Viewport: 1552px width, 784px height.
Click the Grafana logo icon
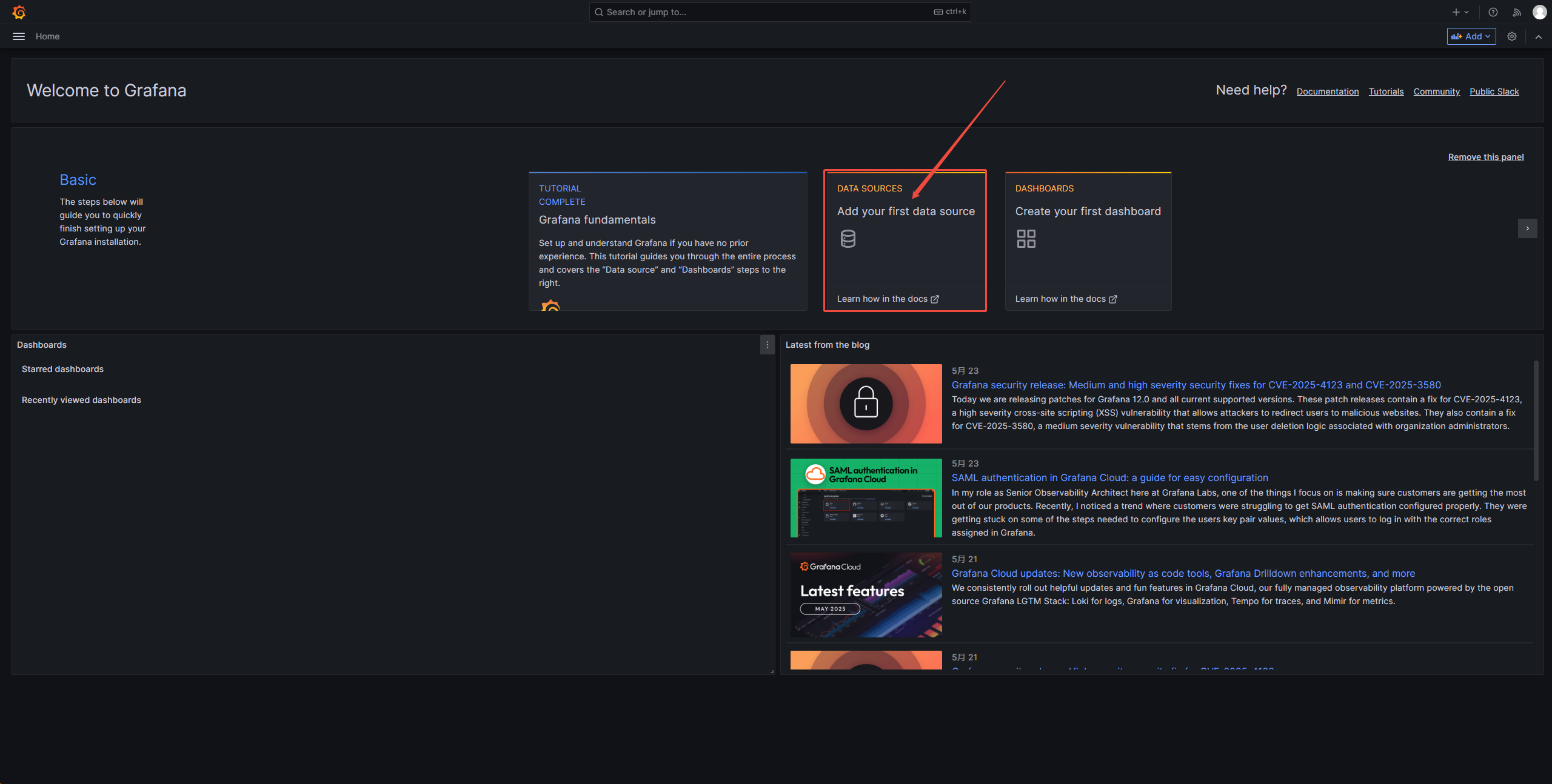(19, 12)
